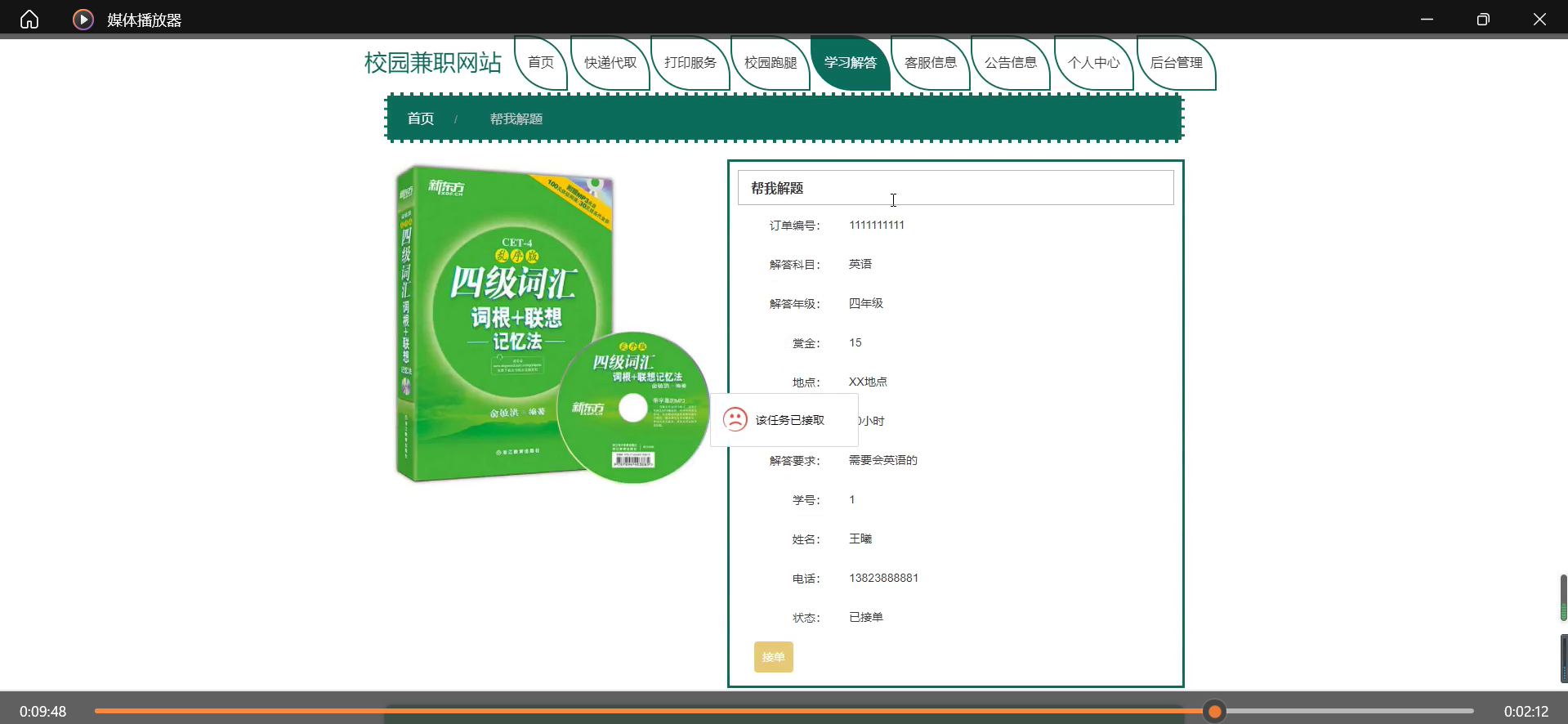Screen dimensions: 1568x724
Task: Restore down the media player window
Action: point(1483,20)
